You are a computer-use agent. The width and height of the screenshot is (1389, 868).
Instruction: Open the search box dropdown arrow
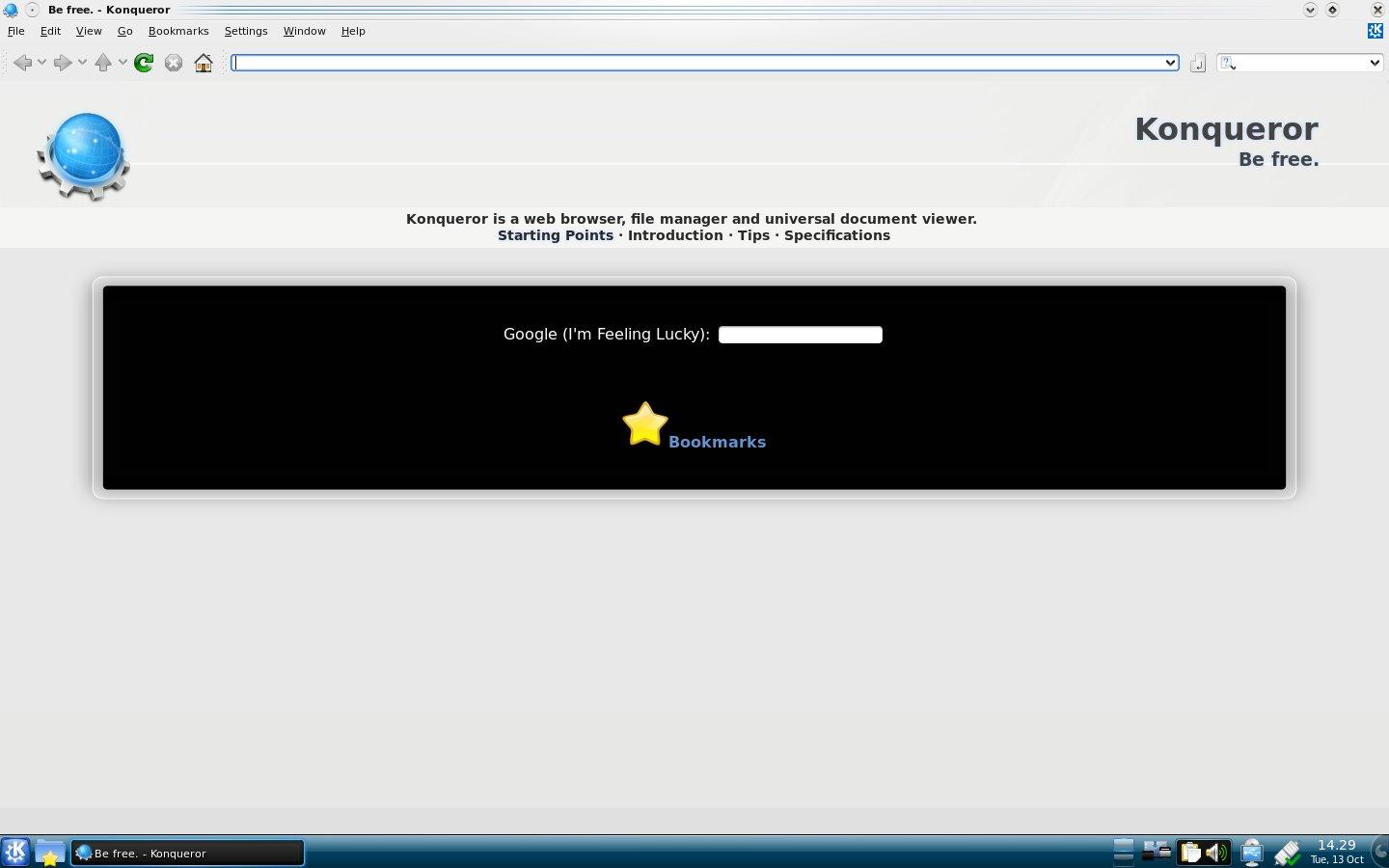(x=1375, y=63)
